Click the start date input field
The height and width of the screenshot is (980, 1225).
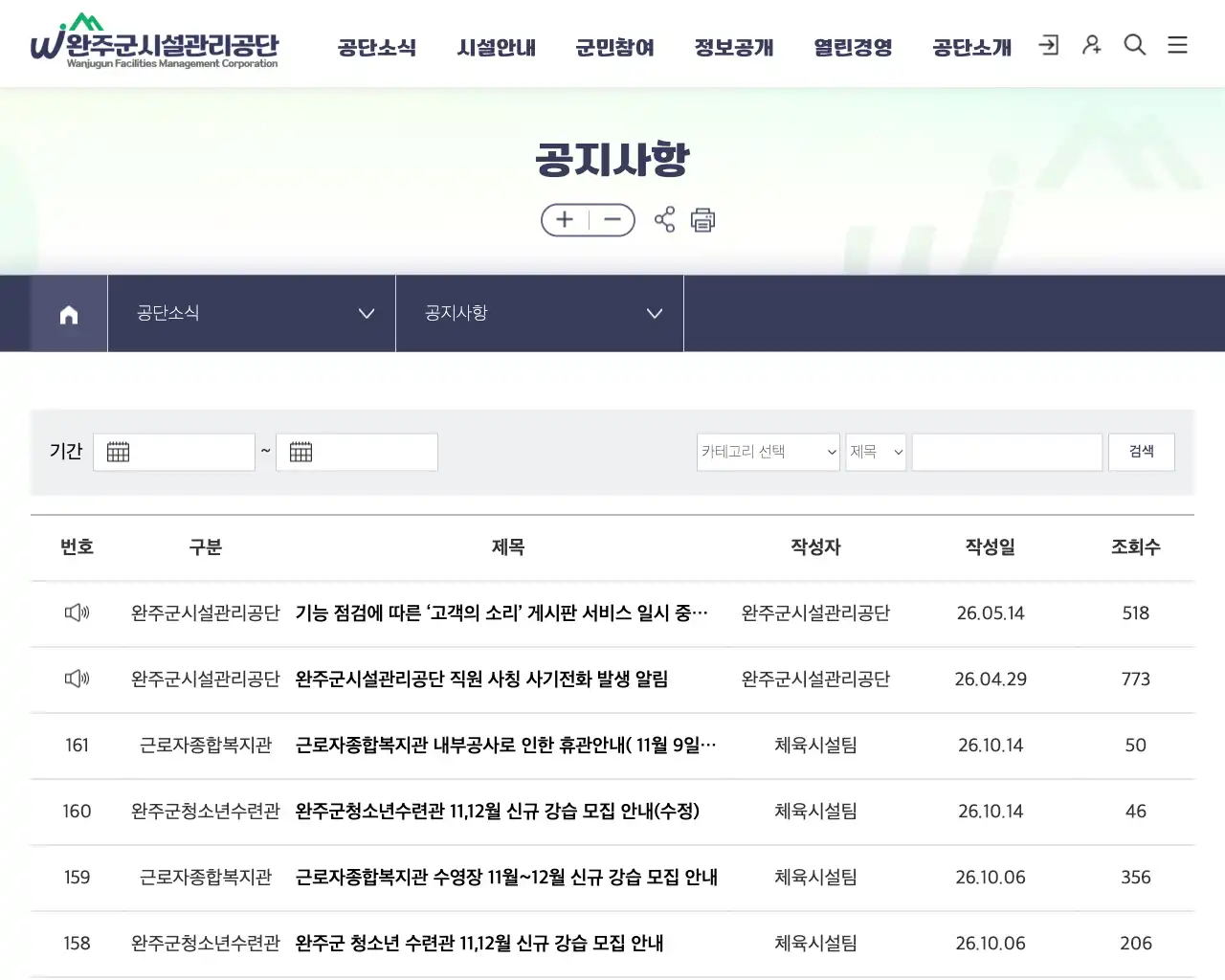(x=174, y=452)
